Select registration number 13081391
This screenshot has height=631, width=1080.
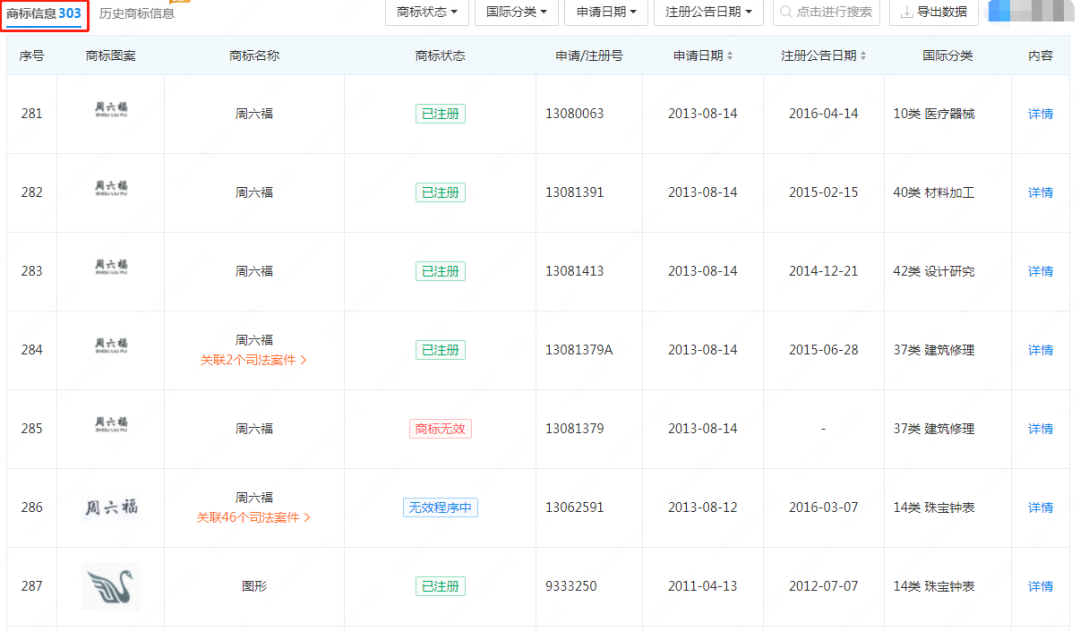pos(574,192)
